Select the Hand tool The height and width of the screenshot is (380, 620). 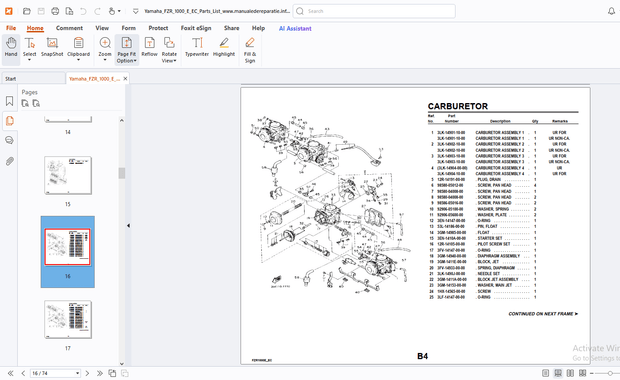point(11,49)
